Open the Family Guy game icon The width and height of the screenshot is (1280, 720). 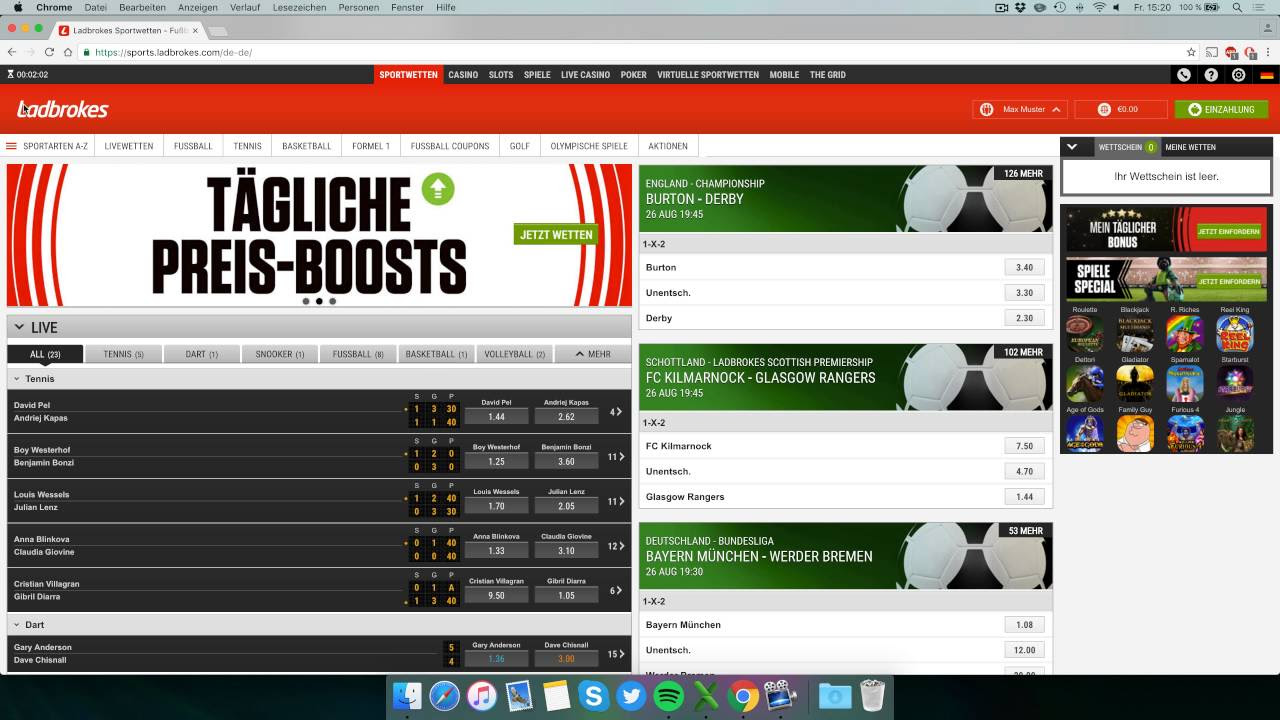point(1135,434)
